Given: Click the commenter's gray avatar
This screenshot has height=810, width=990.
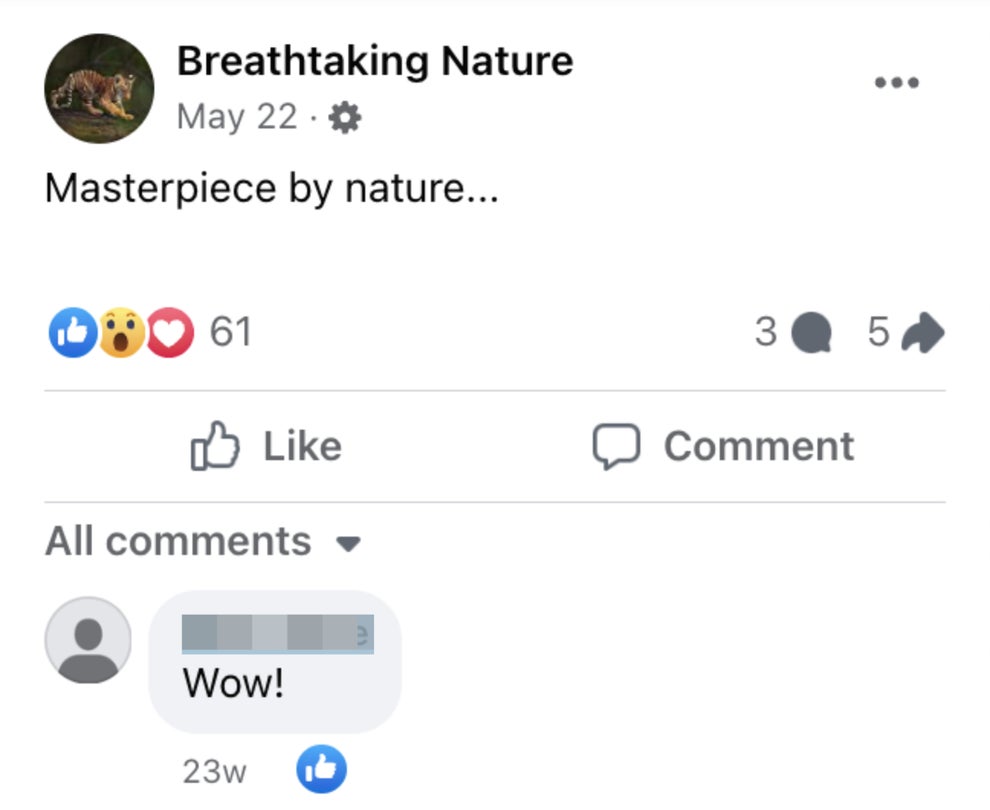Looking at the screenshot, I should pos(88,641).
